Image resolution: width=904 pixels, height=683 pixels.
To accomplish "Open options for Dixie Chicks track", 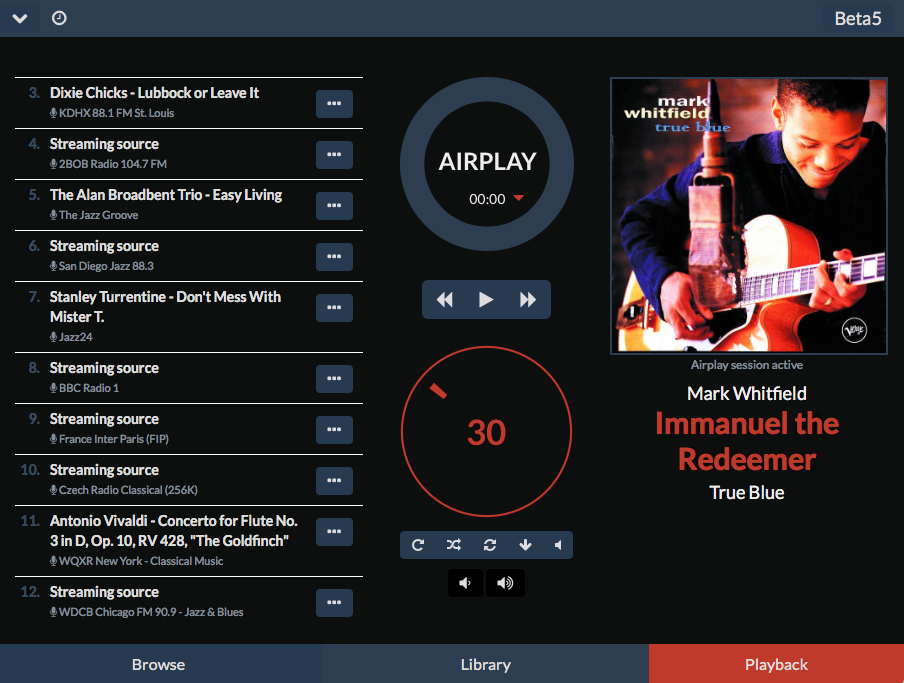I will pyautogui.click(x=334, y=104).
